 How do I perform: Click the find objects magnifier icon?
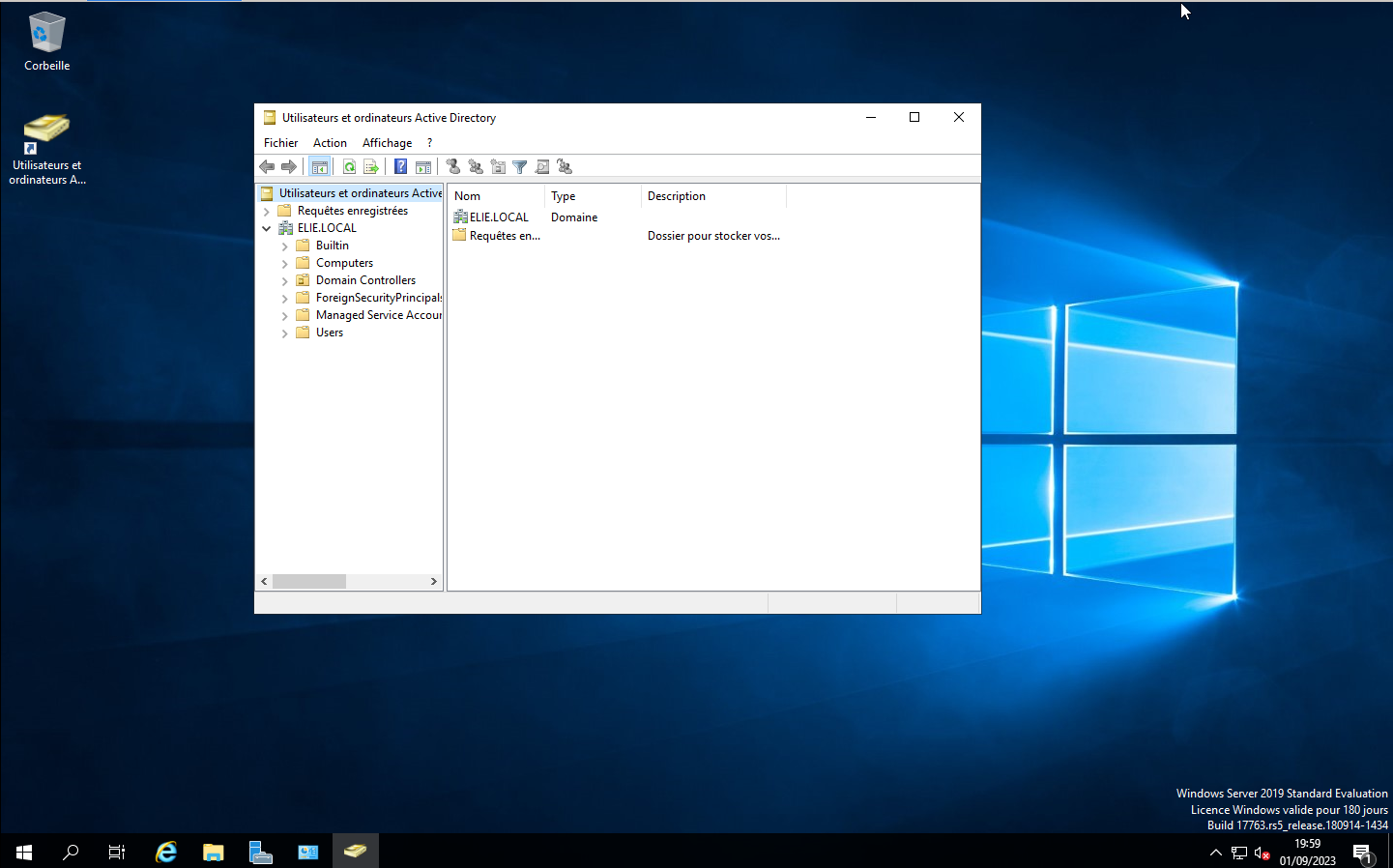(x=542, y=167)
